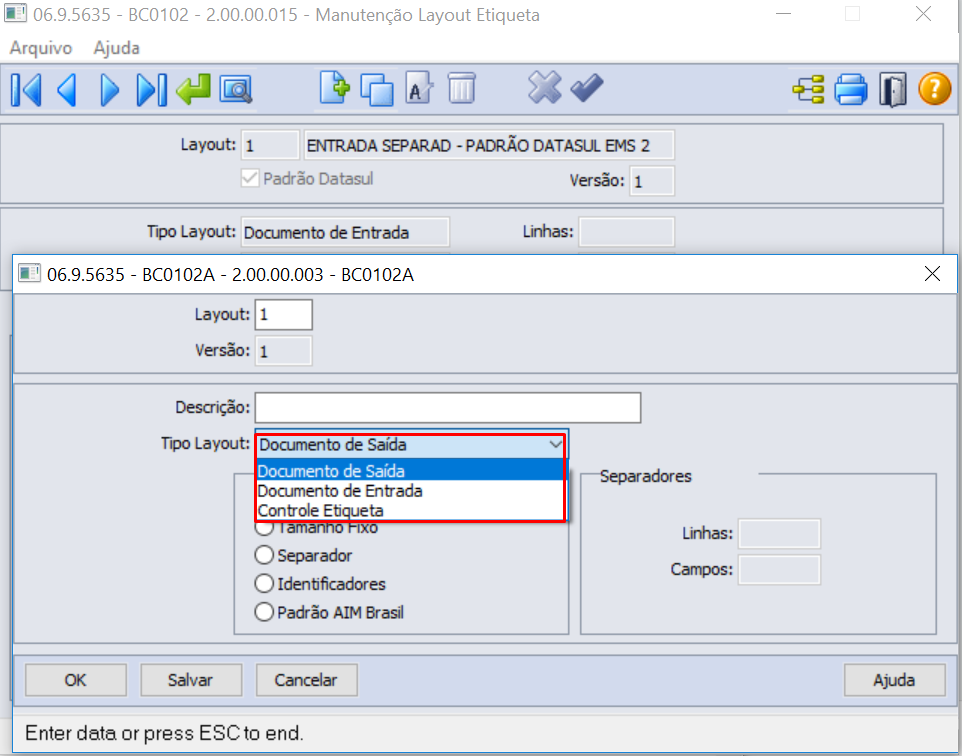962x756 pixels.
Task: Open the yellow hierarchy tree icon
Action: pos(809,90)
